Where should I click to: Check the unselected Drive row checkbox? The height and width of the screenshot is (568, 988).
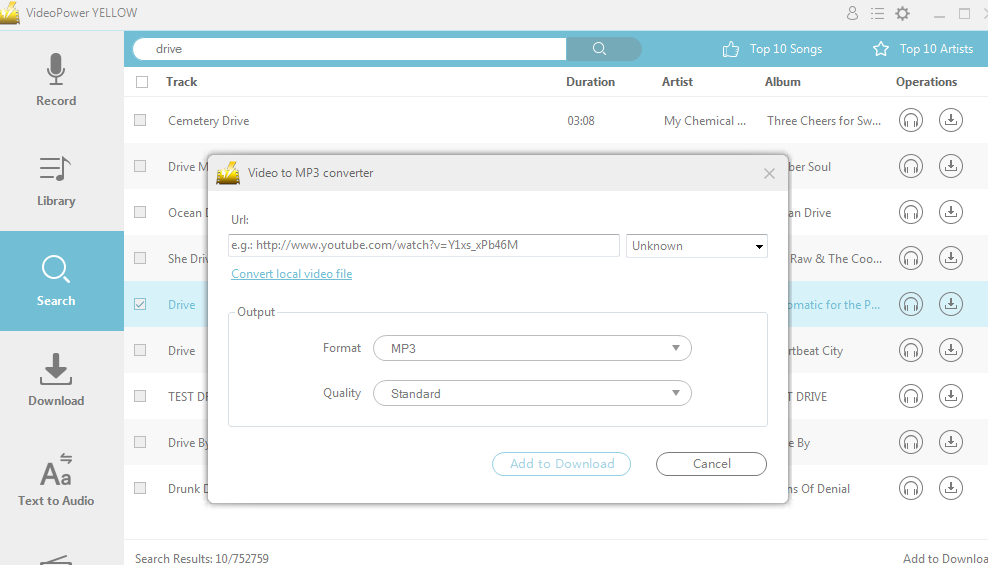(140, 350)
